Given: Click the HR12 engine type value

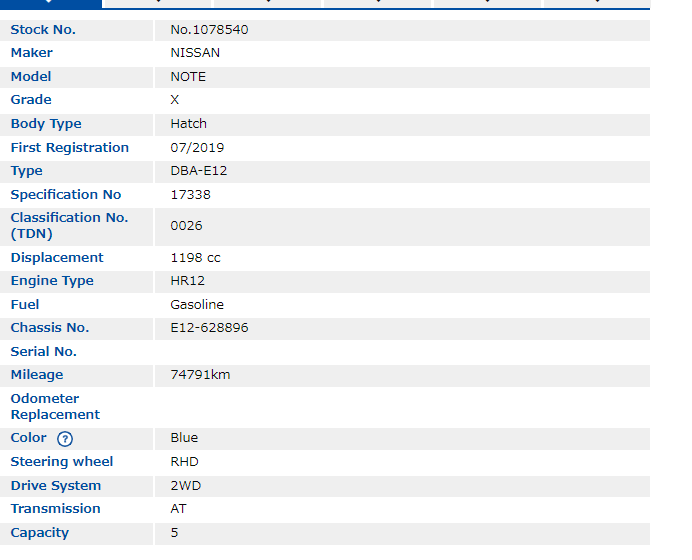Looking at the screenshot, I should pyautogui.click(x=188, y=281).
